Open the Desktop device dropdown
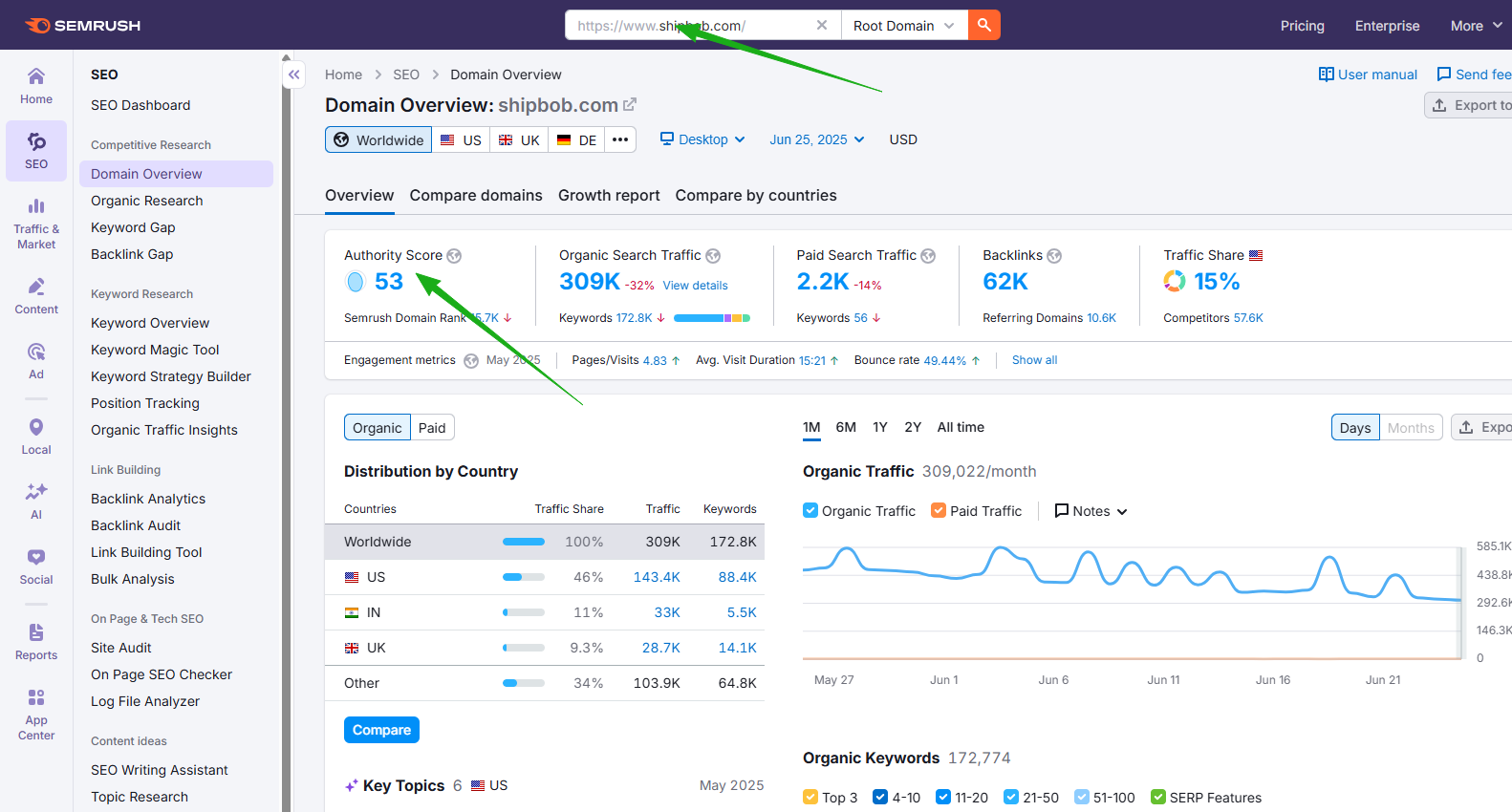Viewport: 1512px width, 812px height. pyautogui.click(x=702, y=139)
